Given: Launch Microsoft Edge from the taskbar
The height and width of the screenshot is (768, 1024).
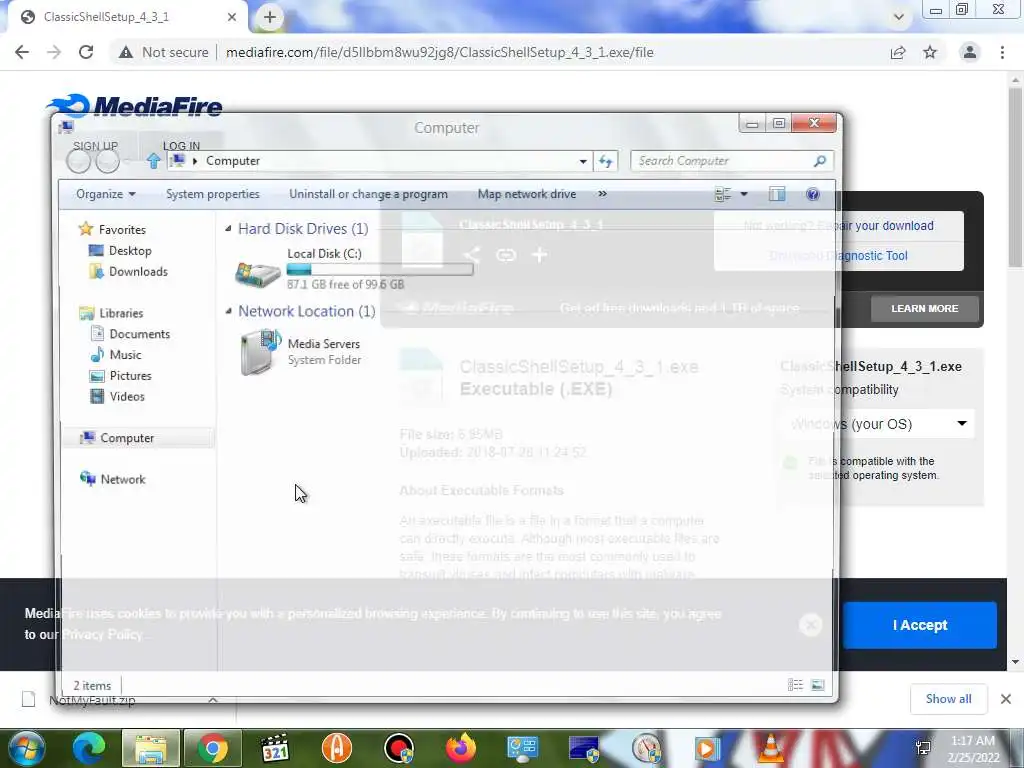Looking at the screenshot, I should pos(89,748).
